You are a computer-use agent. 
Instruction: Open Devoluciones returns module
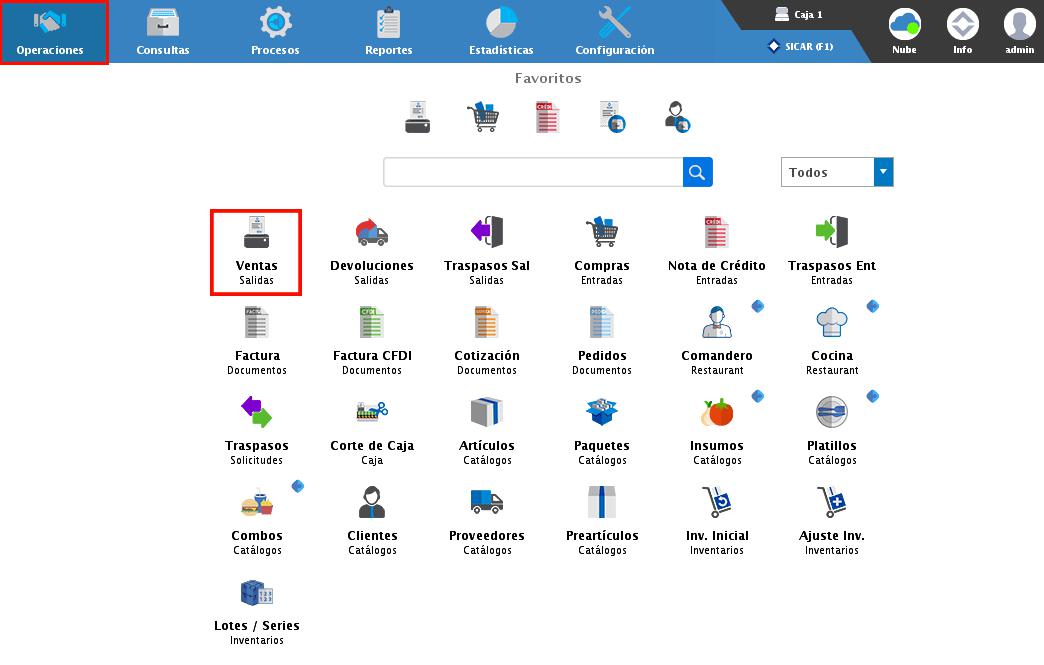click(371, 250)
